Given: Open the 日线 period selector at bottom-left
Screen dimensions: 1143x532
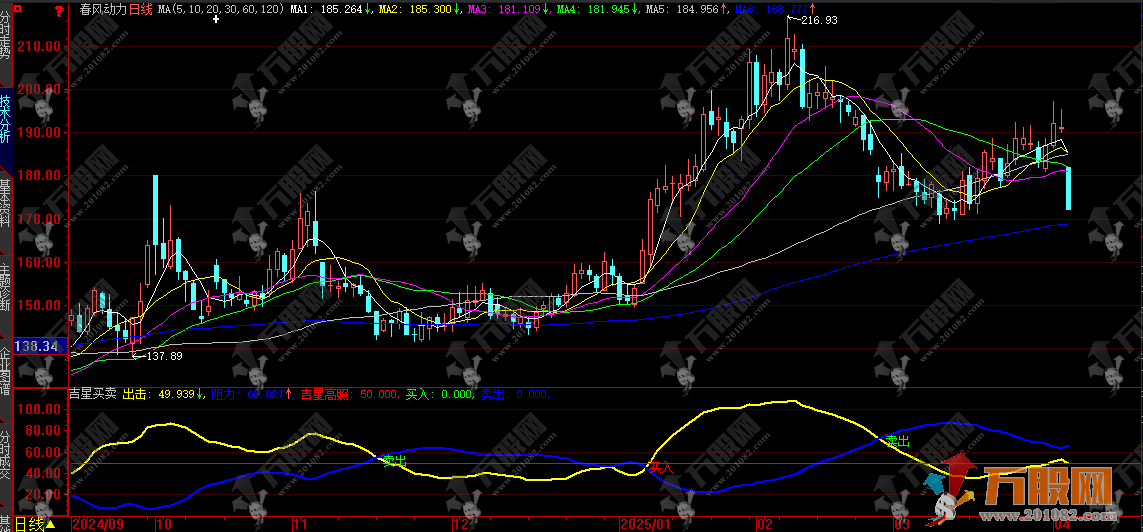Looking at the screenshot, I should click(x=35, y=524).
